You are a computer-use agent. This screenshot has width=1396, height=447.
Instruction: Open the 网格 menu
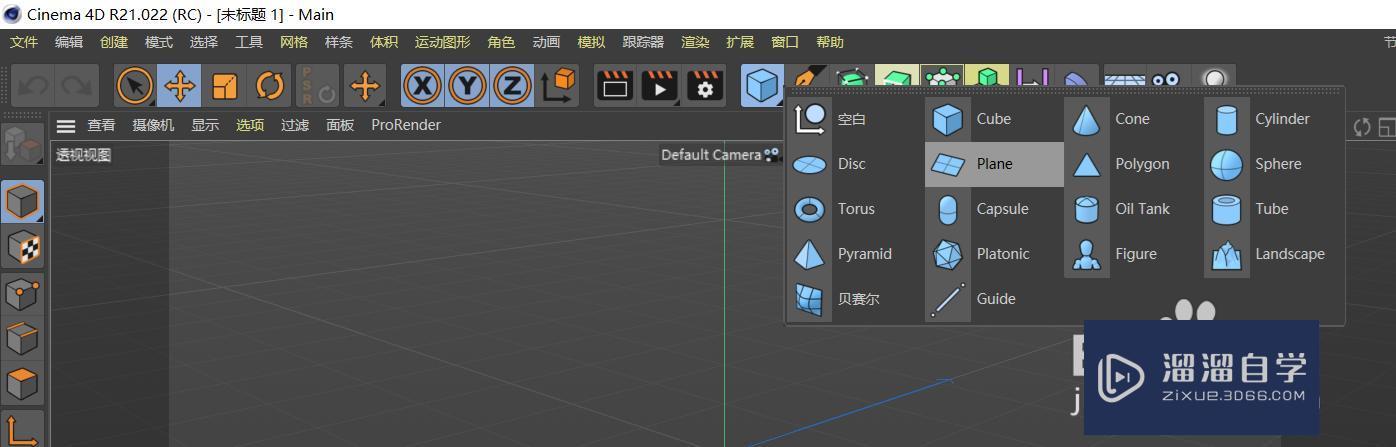point(294,42)
